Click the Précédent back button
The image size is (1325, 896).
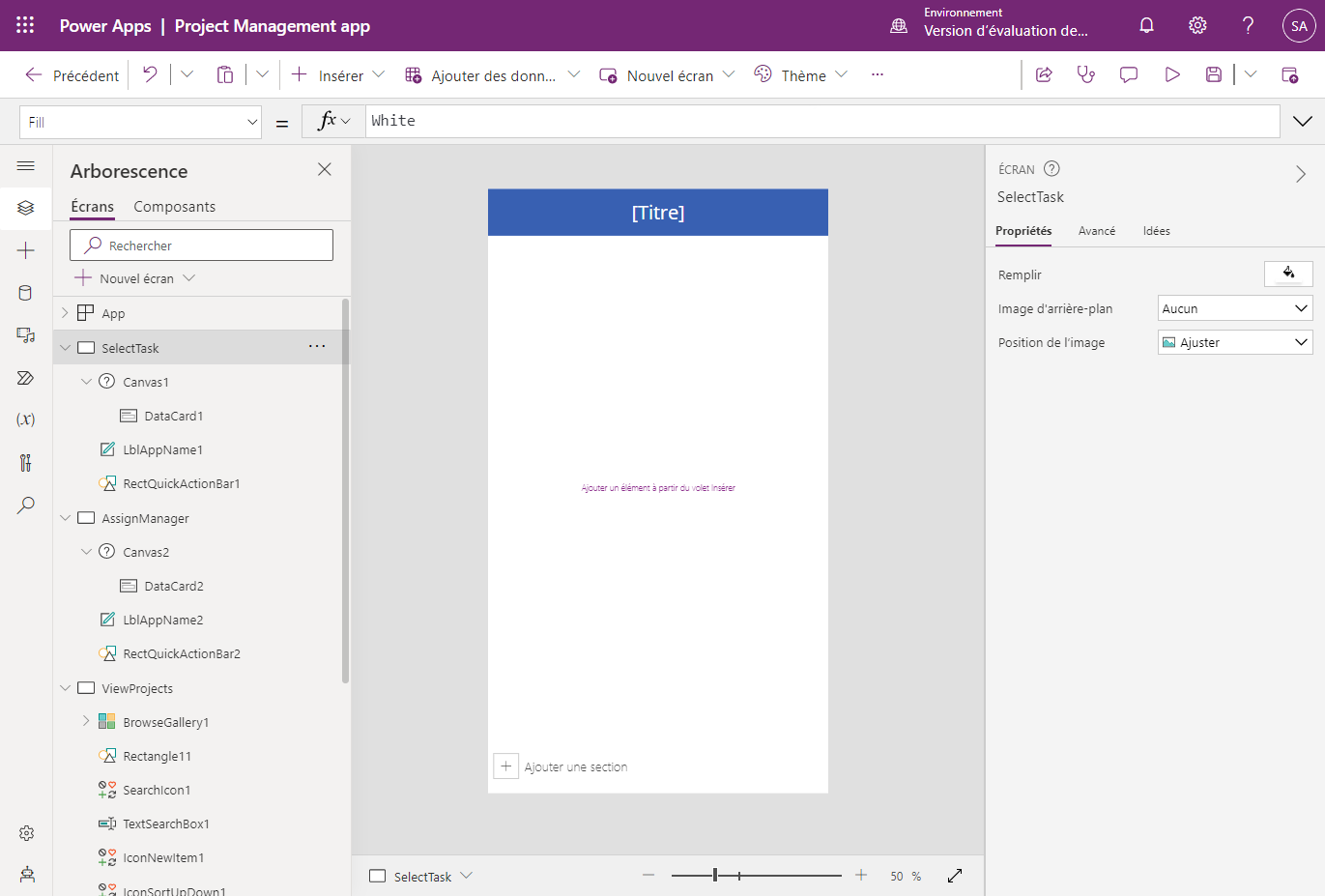coord(72,75)
